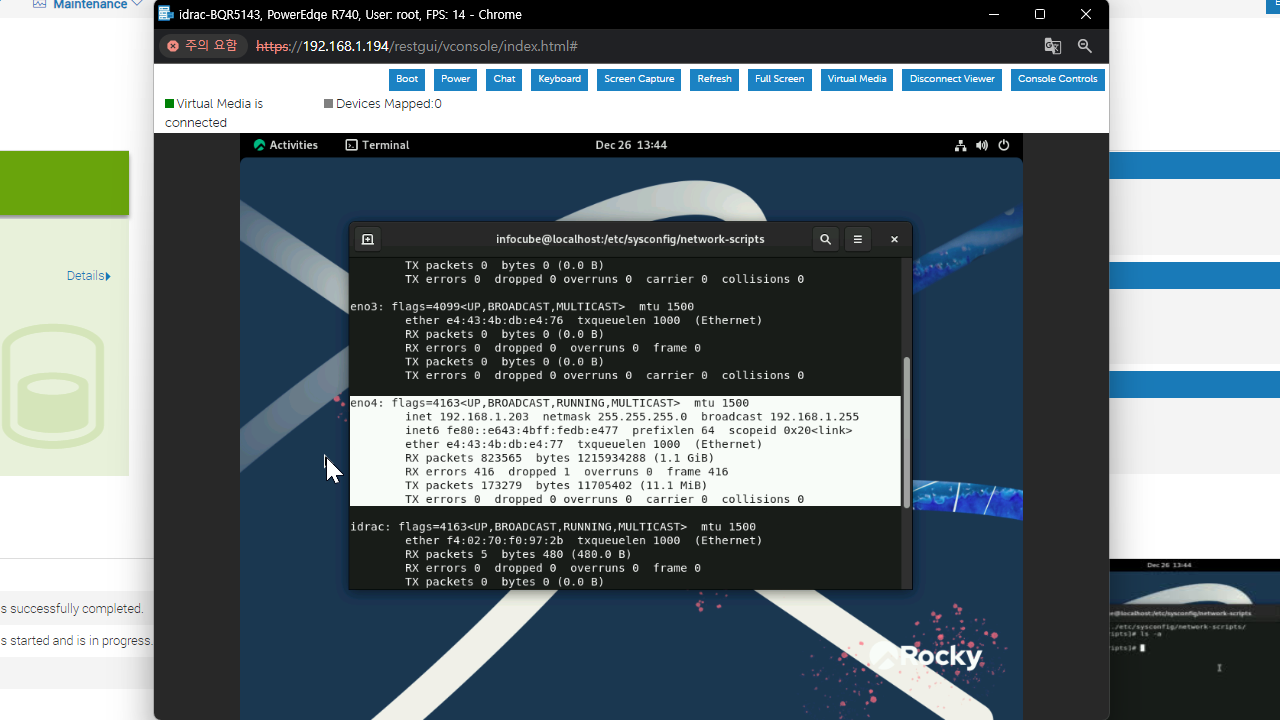The height and width of the screenshot is (720, 1280).
Task: Click the terminal title infocube@localhost
Action: pyautogui.click(x=630, y=239)
